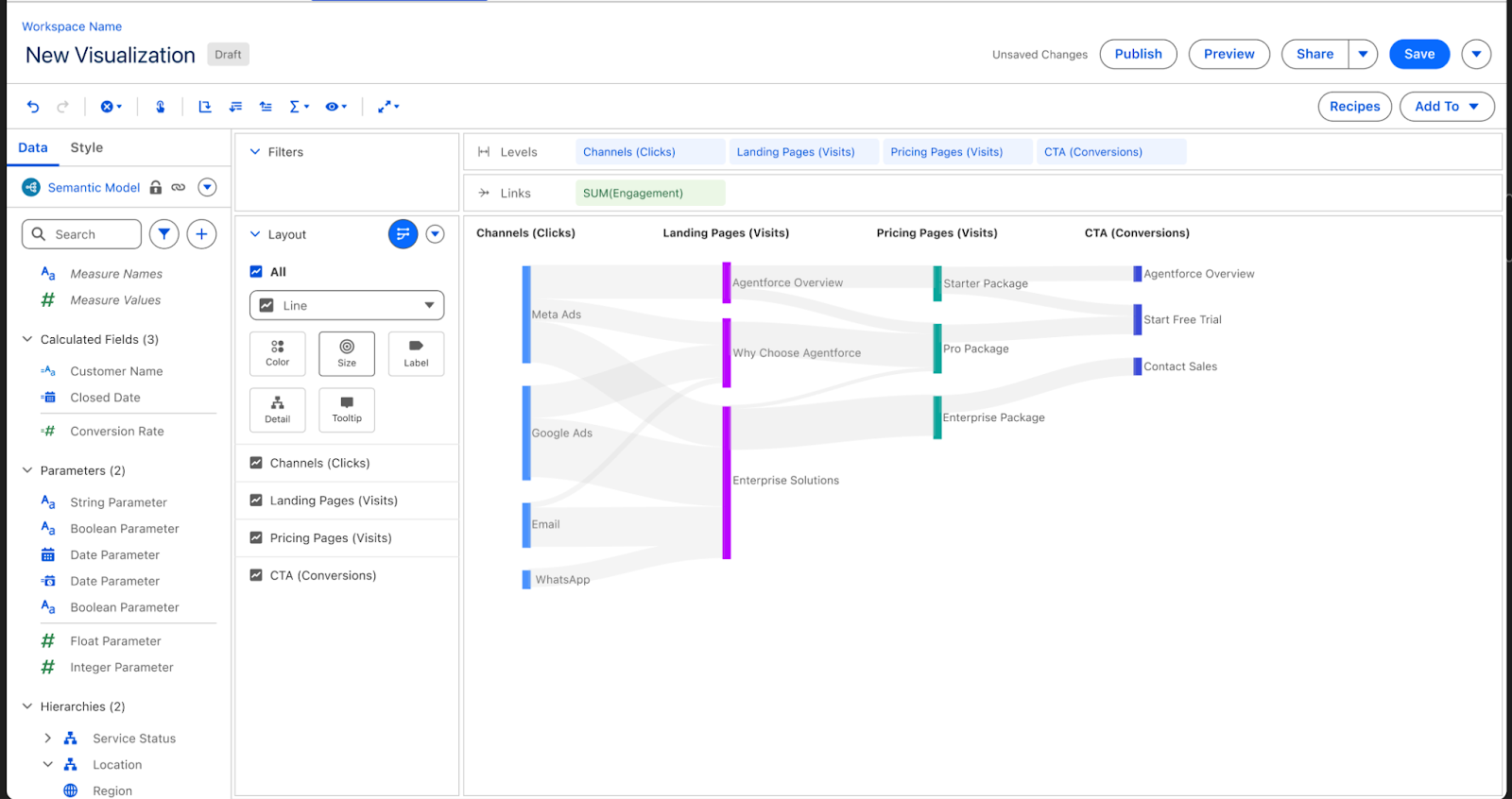Open the Color encoding picker
The width and height of the screenshot is (1512, 799).
tap(278, 353)
